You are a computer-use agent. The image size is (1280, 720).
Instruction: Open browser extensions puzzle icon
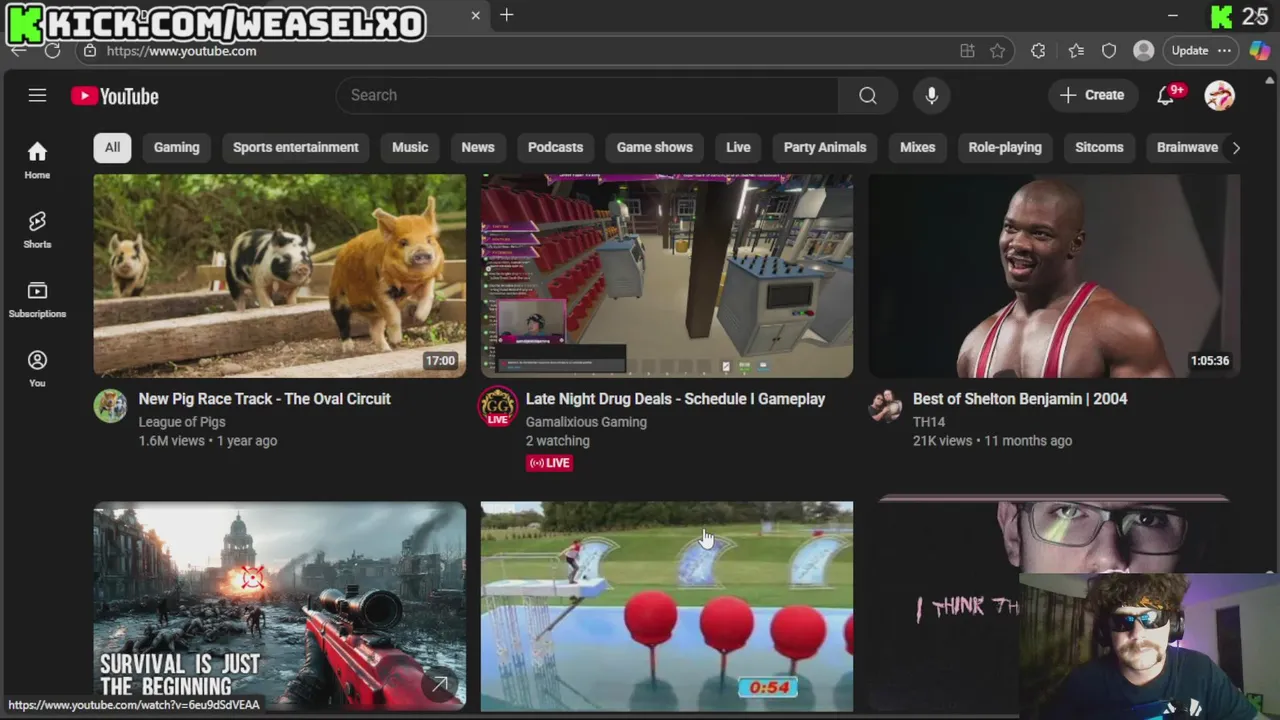tap(1038, 51)
